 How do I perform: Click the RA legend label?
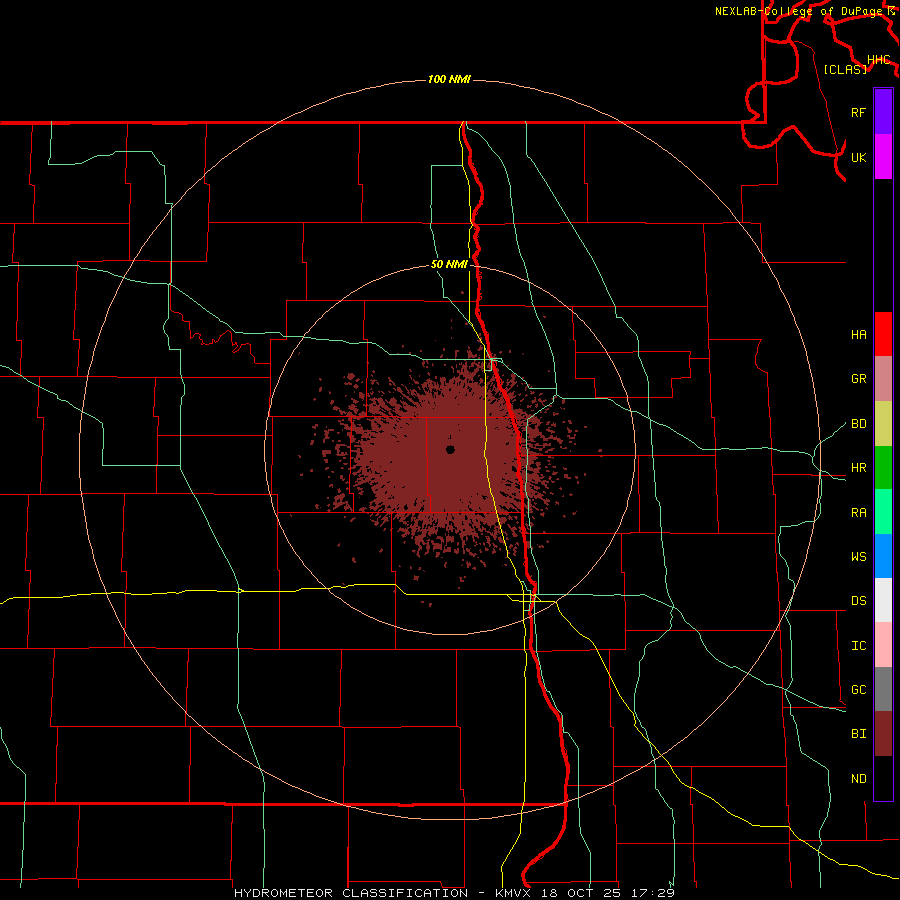click(x=858, y=513)
